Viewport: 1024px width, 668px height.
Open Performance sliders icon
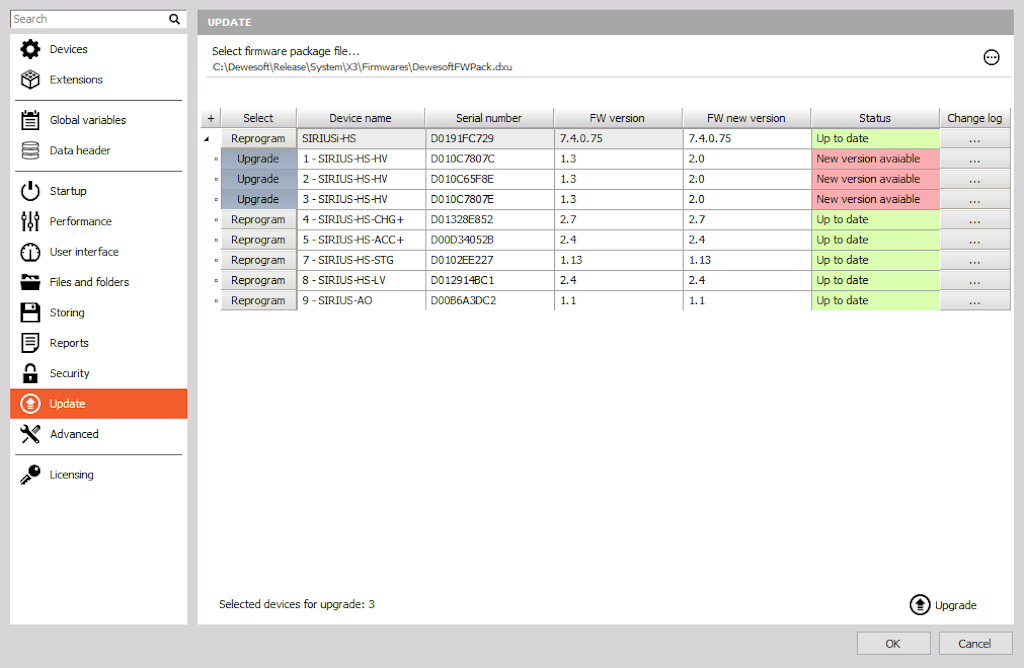point(30,221)
